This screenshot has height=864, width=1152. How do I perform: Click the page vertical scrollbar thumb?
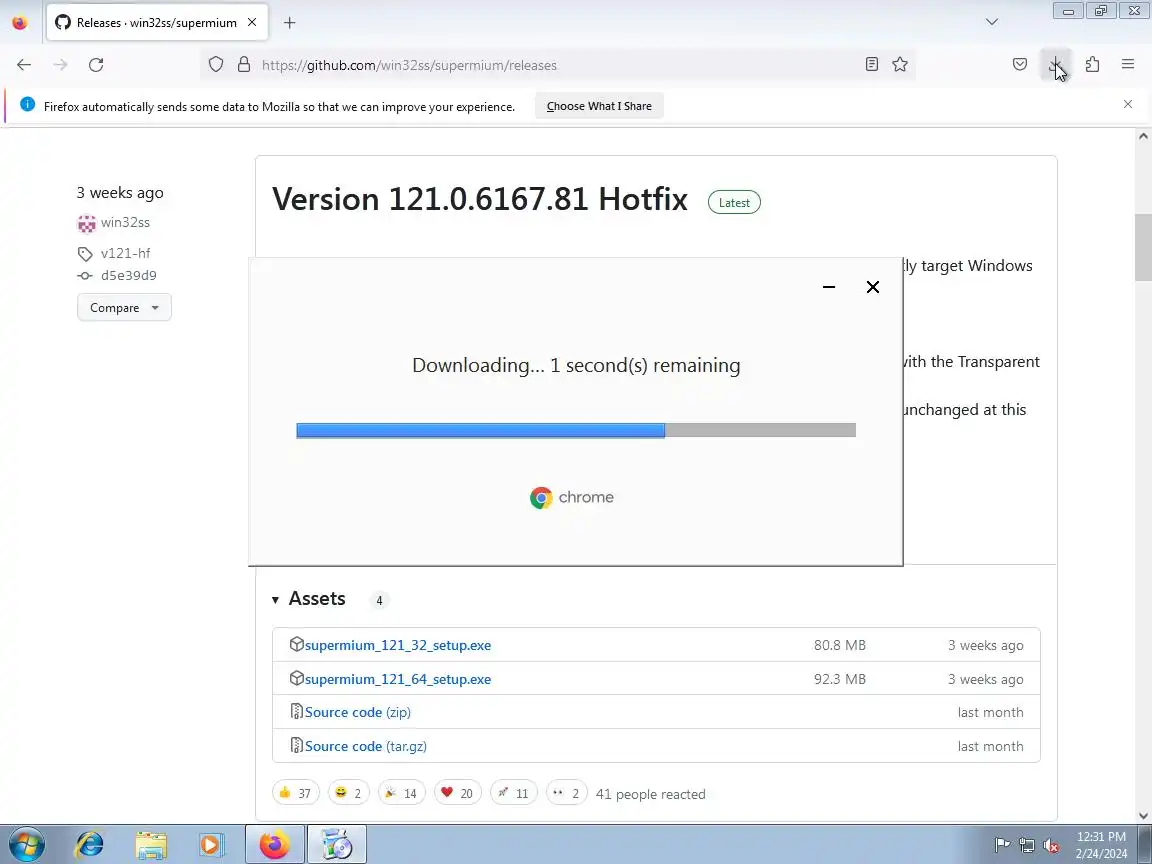1143,248
